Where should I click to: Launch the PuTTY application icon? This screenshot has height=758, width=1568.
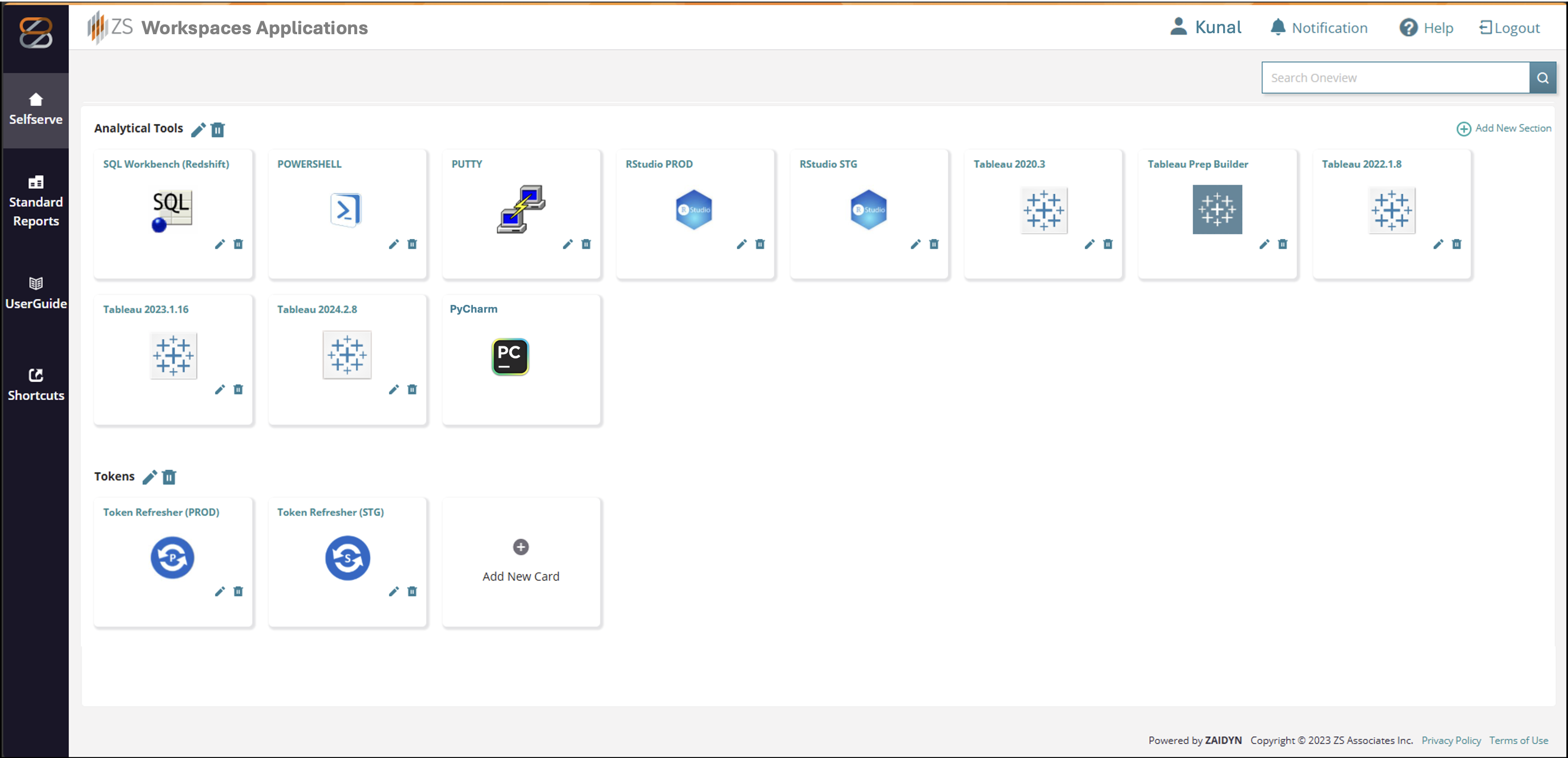pos(521,209)
